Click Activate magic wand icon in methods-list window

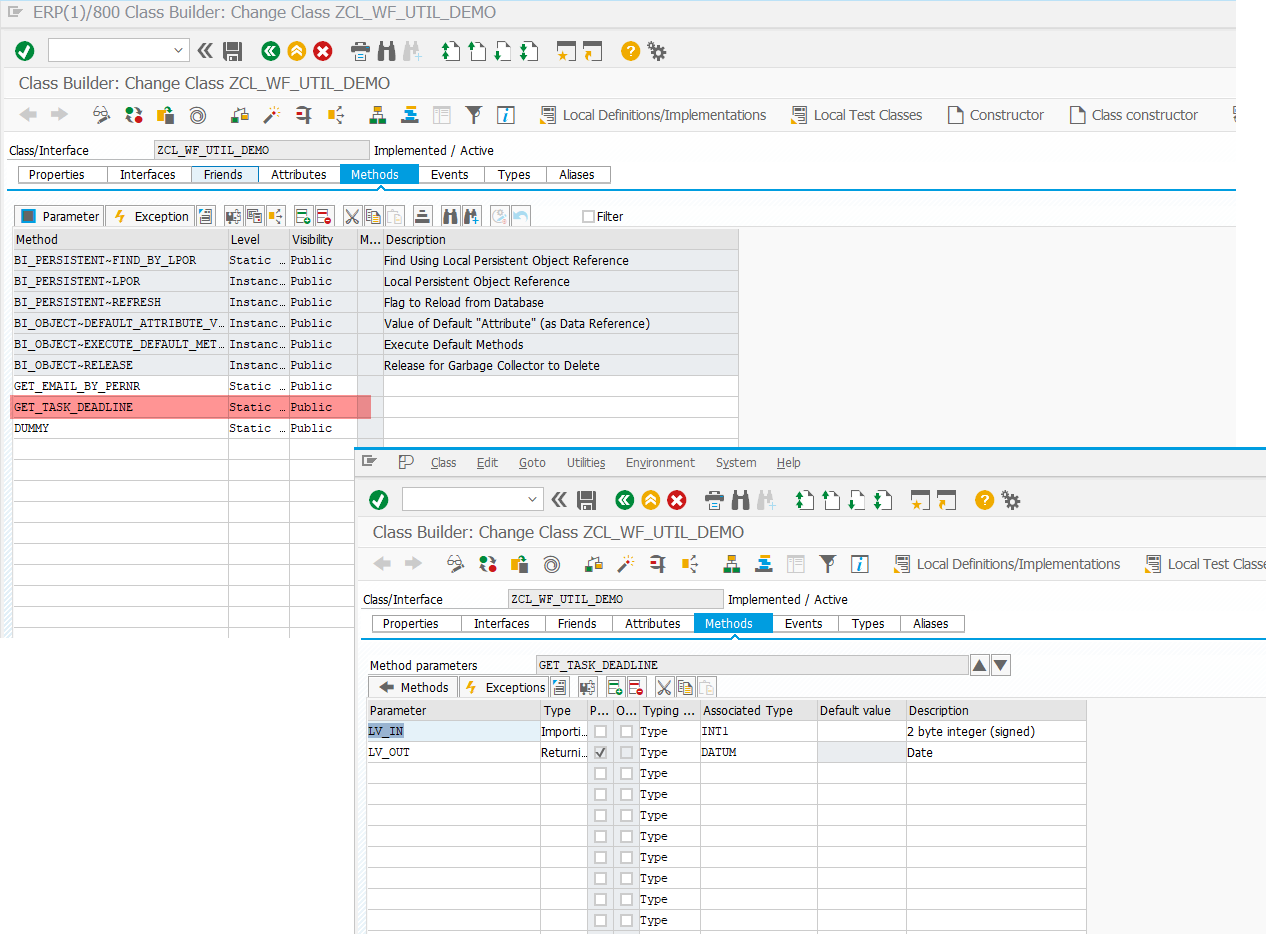(271, 115)
